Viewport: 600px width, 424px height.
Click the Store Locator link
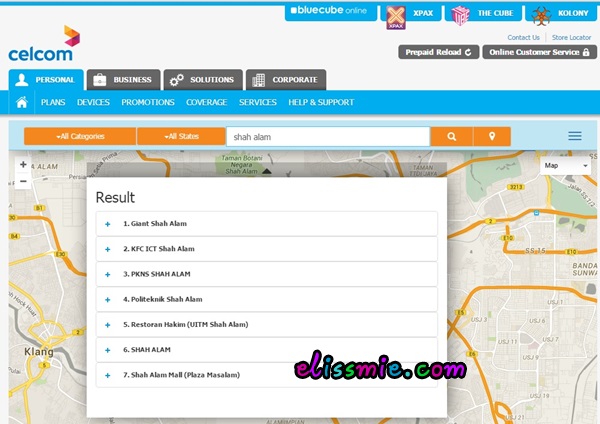[x=571, y=38]
